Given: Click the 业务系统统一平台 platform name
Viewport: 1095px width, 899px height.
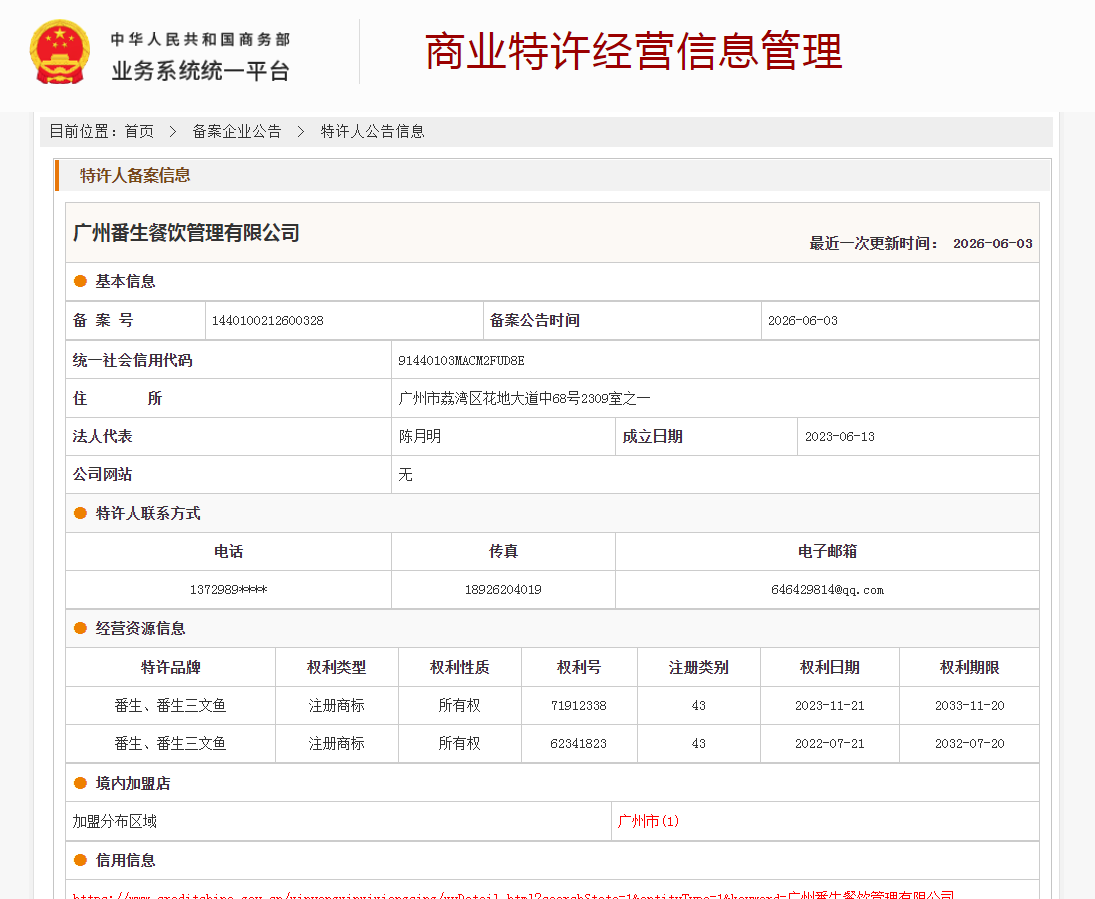Looking at the screenshot, I should (x=200, y=71).
